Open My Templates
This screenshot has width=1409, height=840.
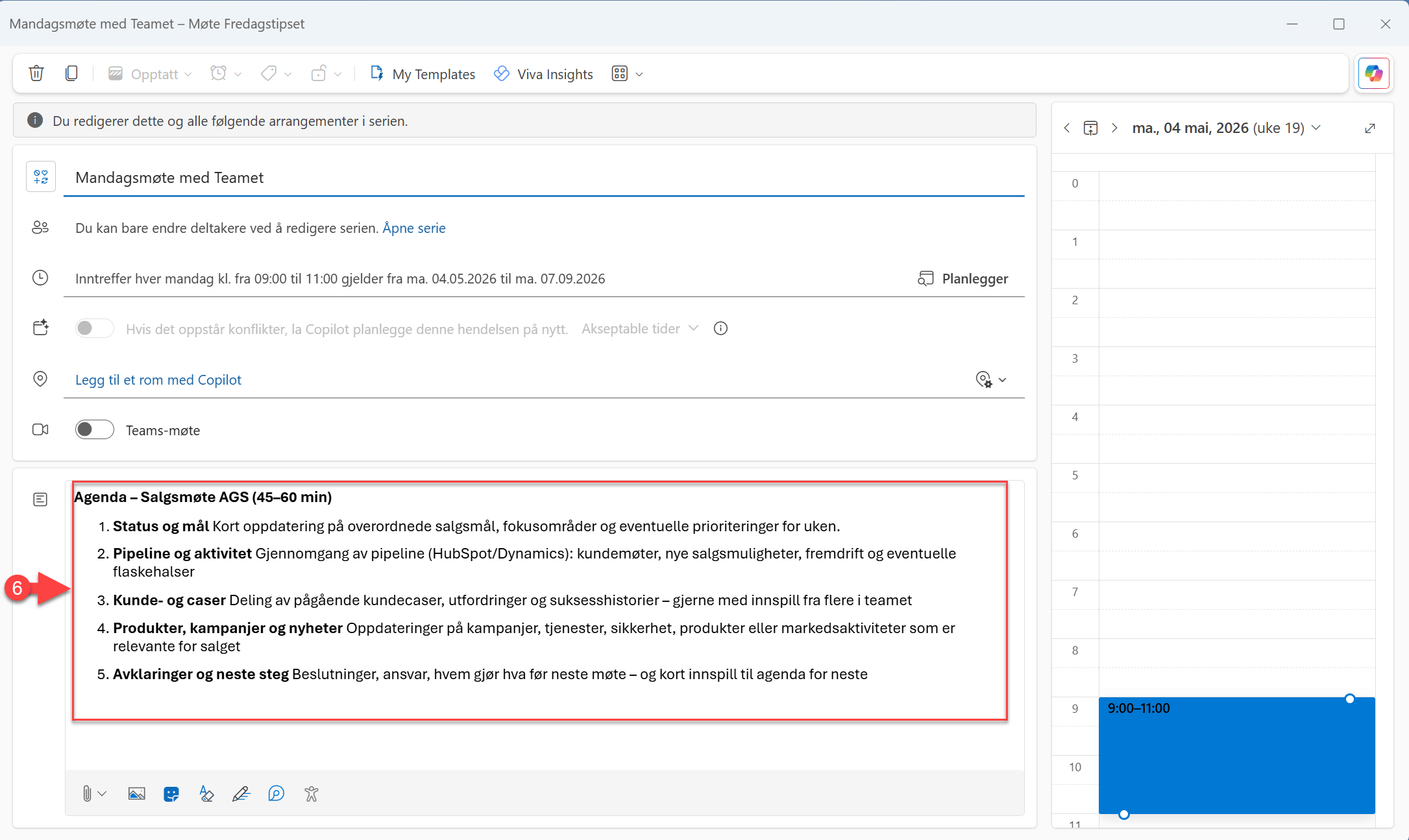pos(423,73)
